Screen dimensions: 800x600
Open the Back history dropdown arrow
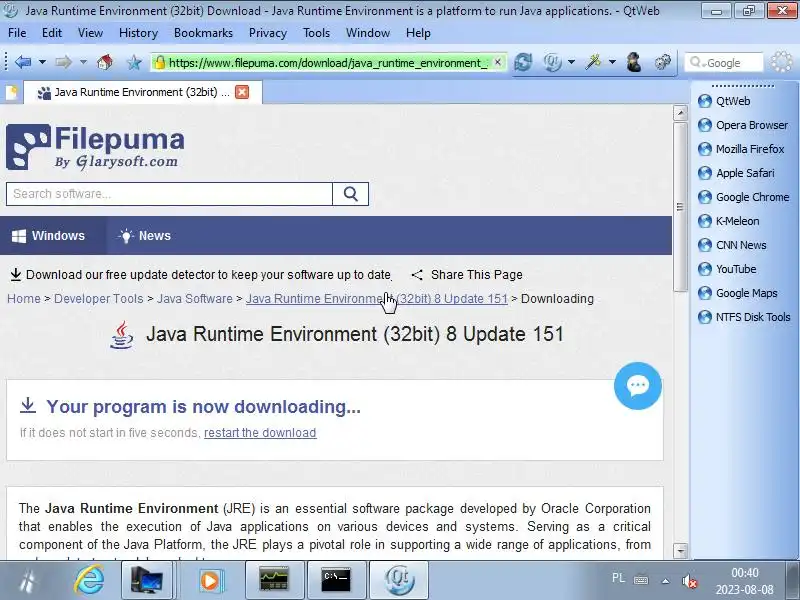coord(42,62)
